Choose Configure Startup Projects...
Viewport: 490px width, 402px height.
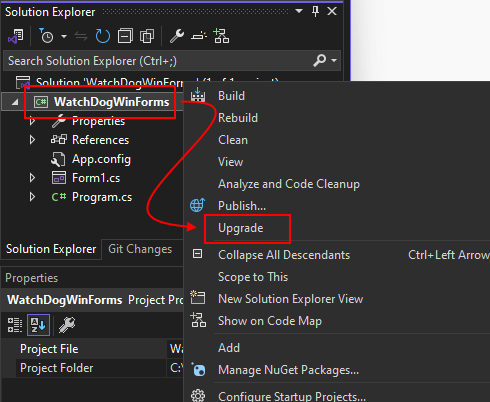click(292, 397)
